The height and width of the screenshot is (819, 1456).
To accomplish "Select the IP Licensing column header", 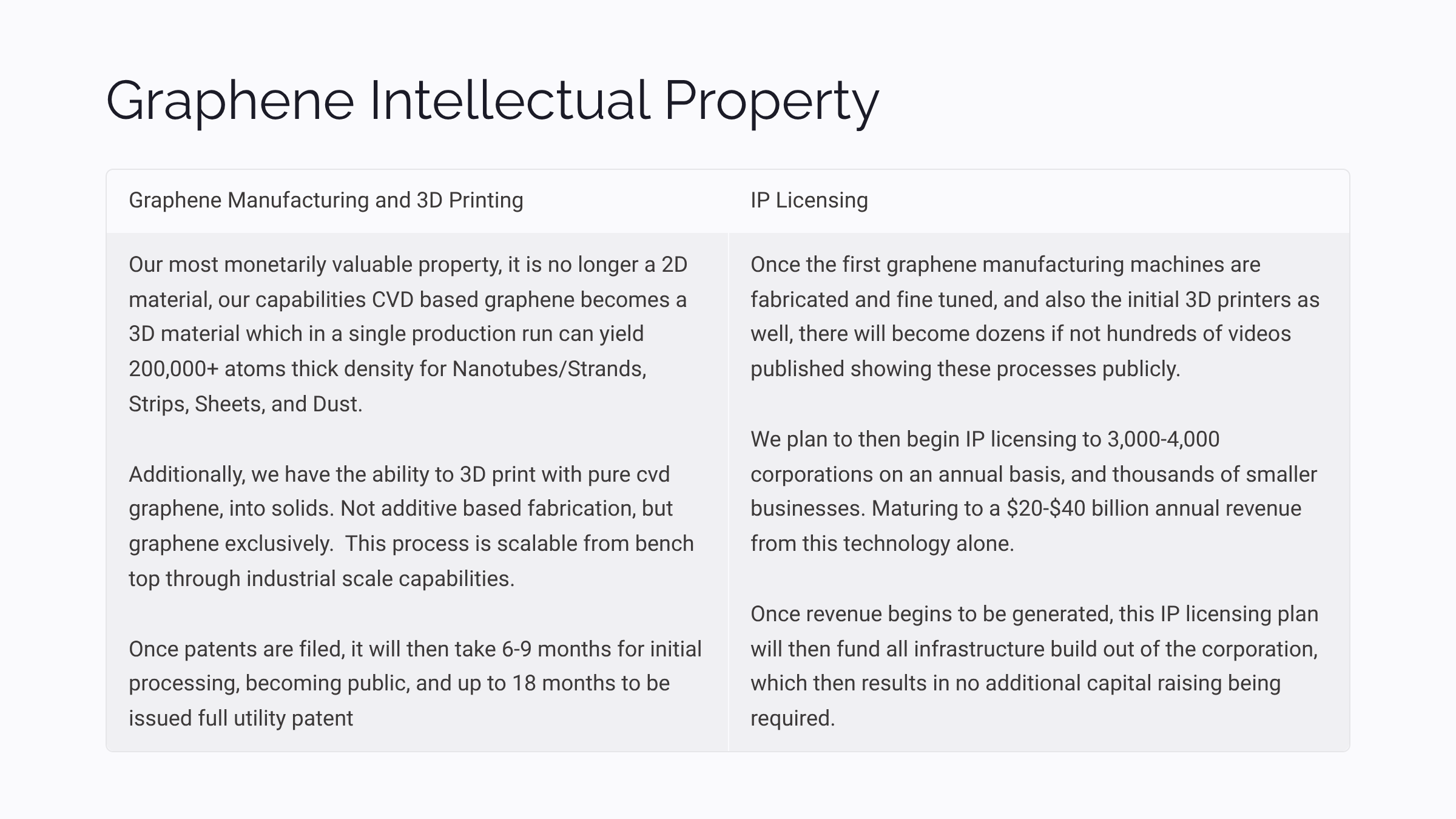I will click(x=809, y=200).
